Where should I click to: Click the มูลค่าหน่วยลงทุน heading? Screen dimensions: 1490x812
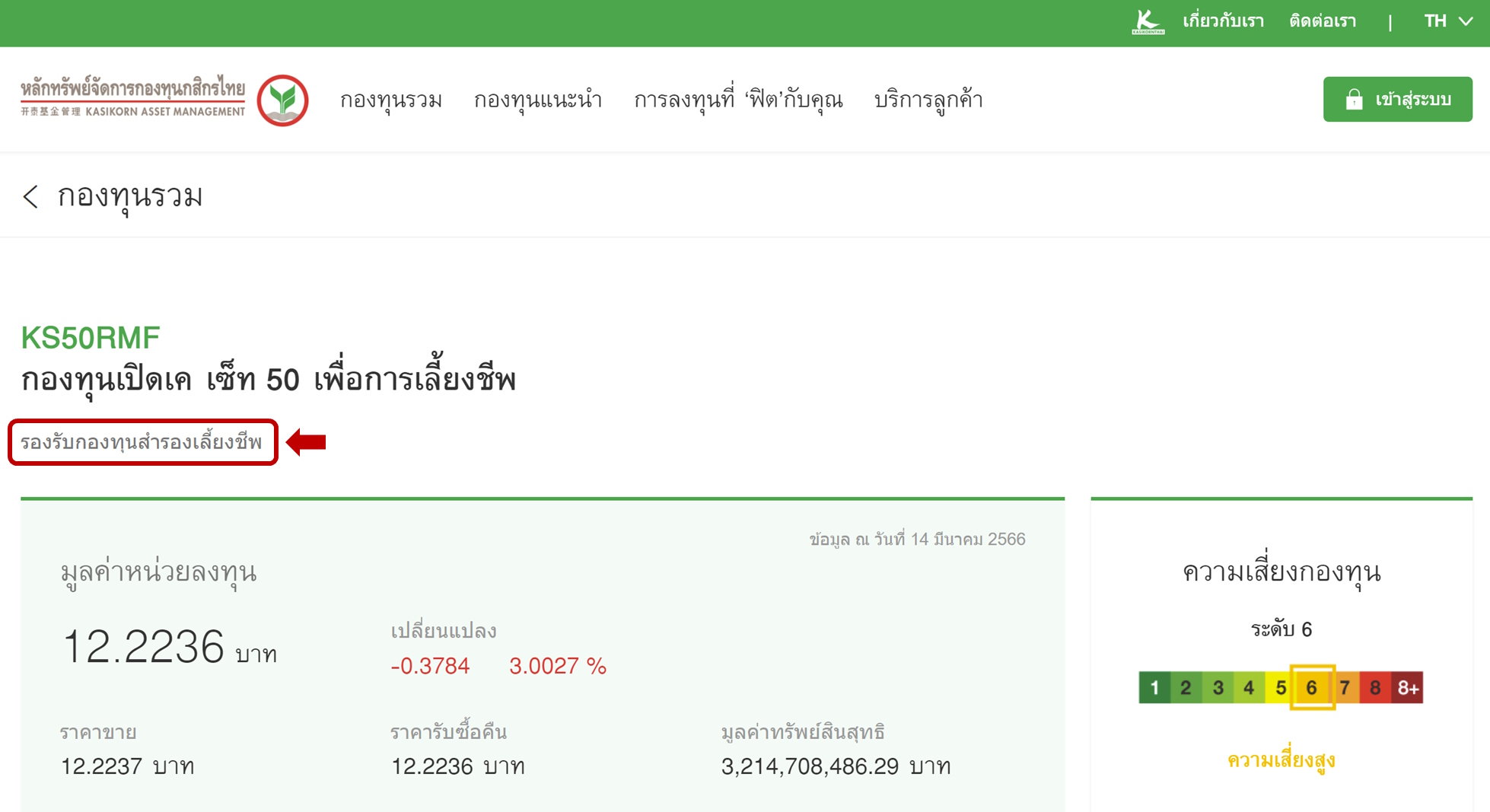[158, 572]
